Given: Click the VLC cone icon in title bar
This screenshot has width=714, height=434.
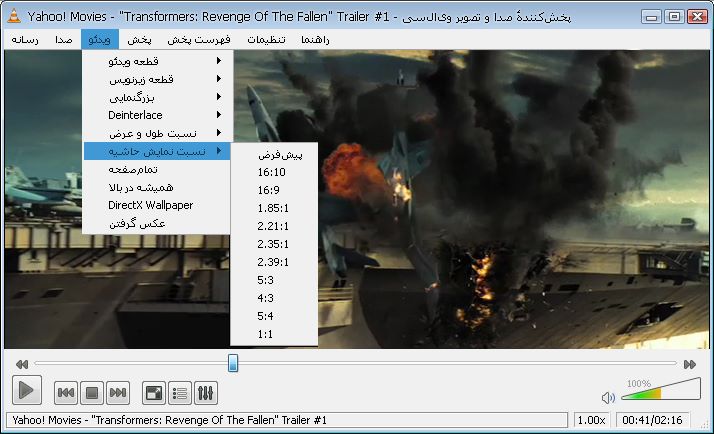Looking at the screenshot, I should click(14, 16).
